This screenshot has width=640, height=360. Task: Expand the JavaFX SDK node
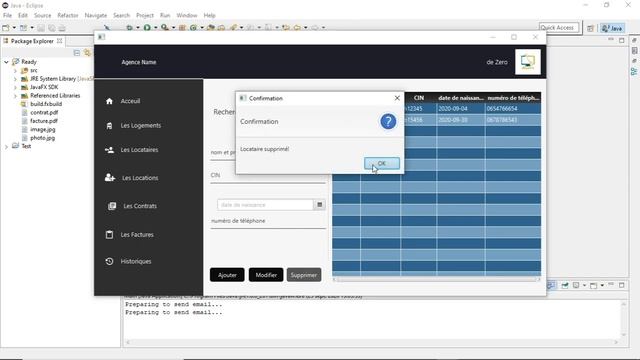[x=15, y=87]
